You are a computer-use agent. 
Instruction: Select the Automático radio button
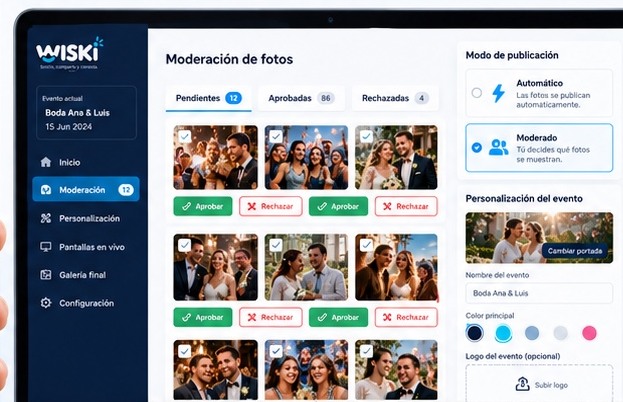click(x=476, y=93)
